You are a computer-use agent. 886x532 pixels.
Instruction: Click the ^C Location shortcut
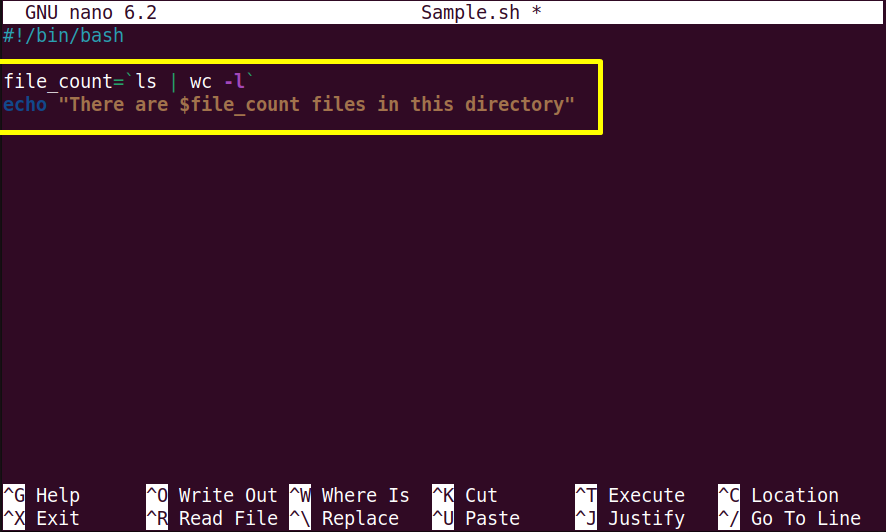click(x=778, y=495)
